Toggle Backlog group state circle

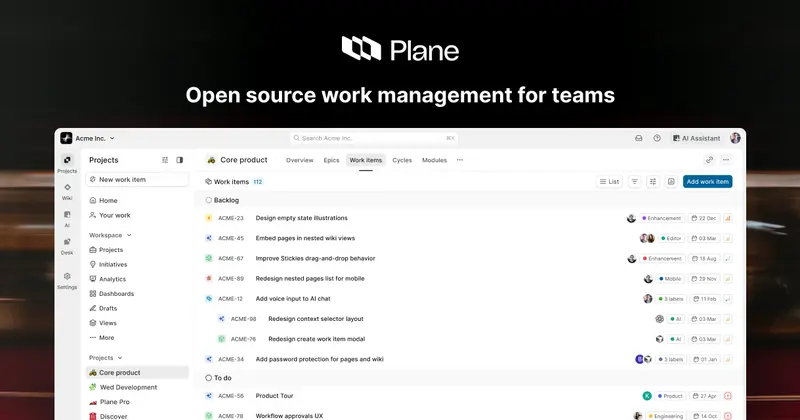click(x=209, y=200)
